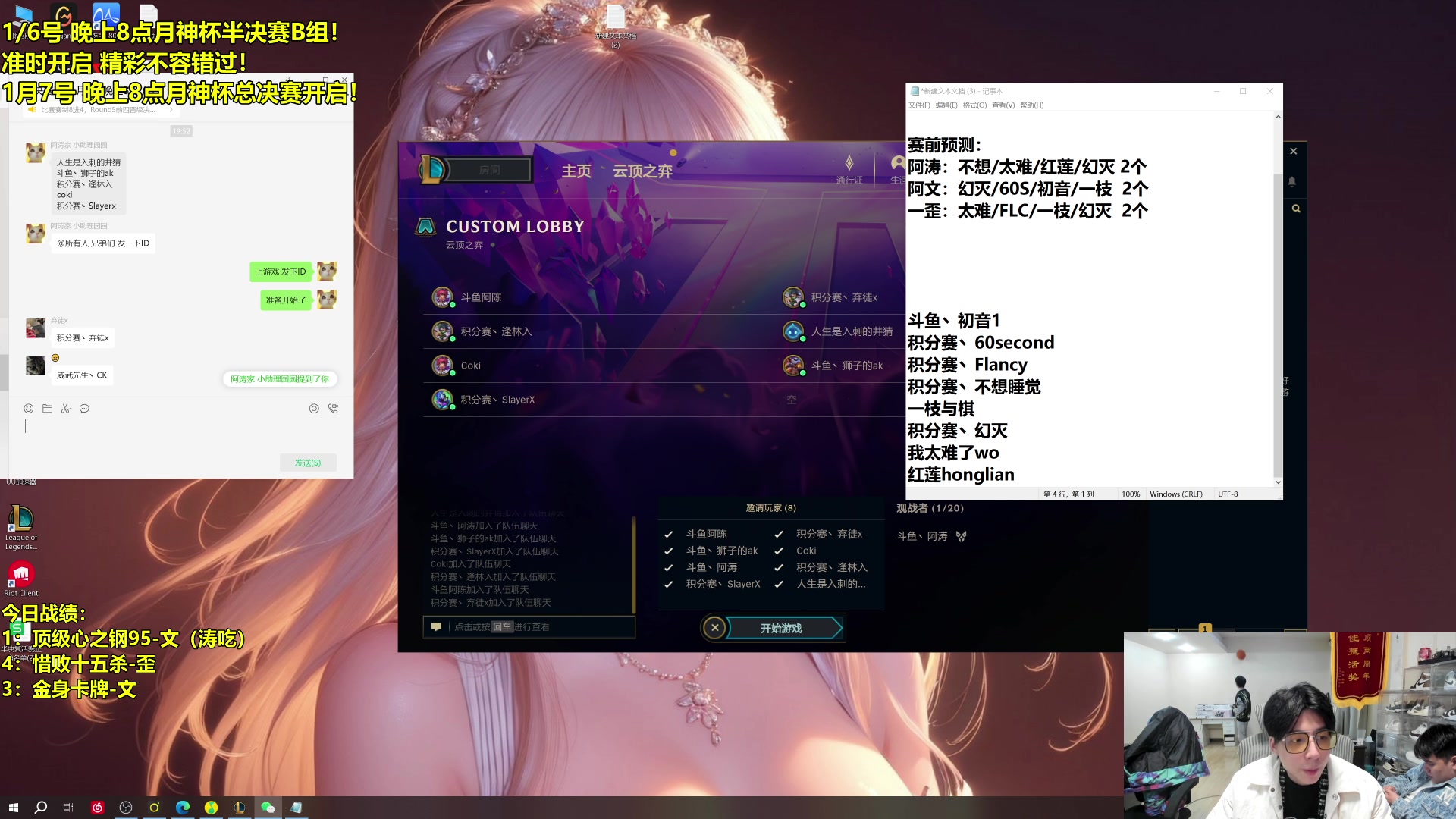Image resolution: width=1456 pixels, height=819 pixels.
Task: Open the Riot Client desktop shortcut
Action: 22,574
